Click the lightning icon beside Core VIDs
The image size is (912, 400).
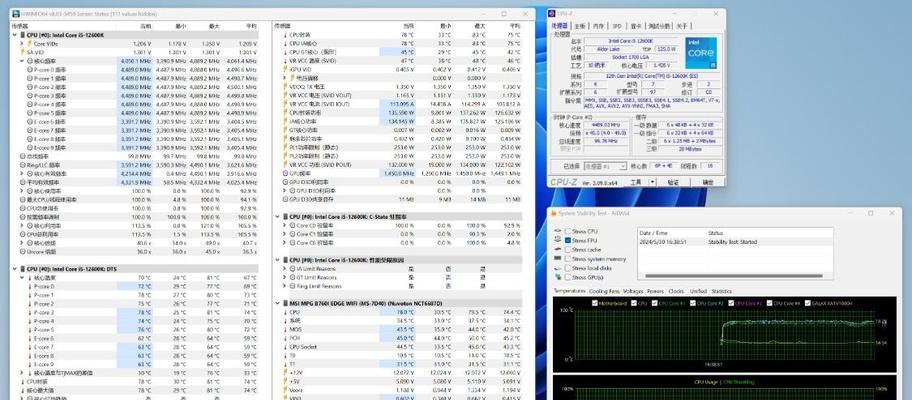(x=30, y=44)
